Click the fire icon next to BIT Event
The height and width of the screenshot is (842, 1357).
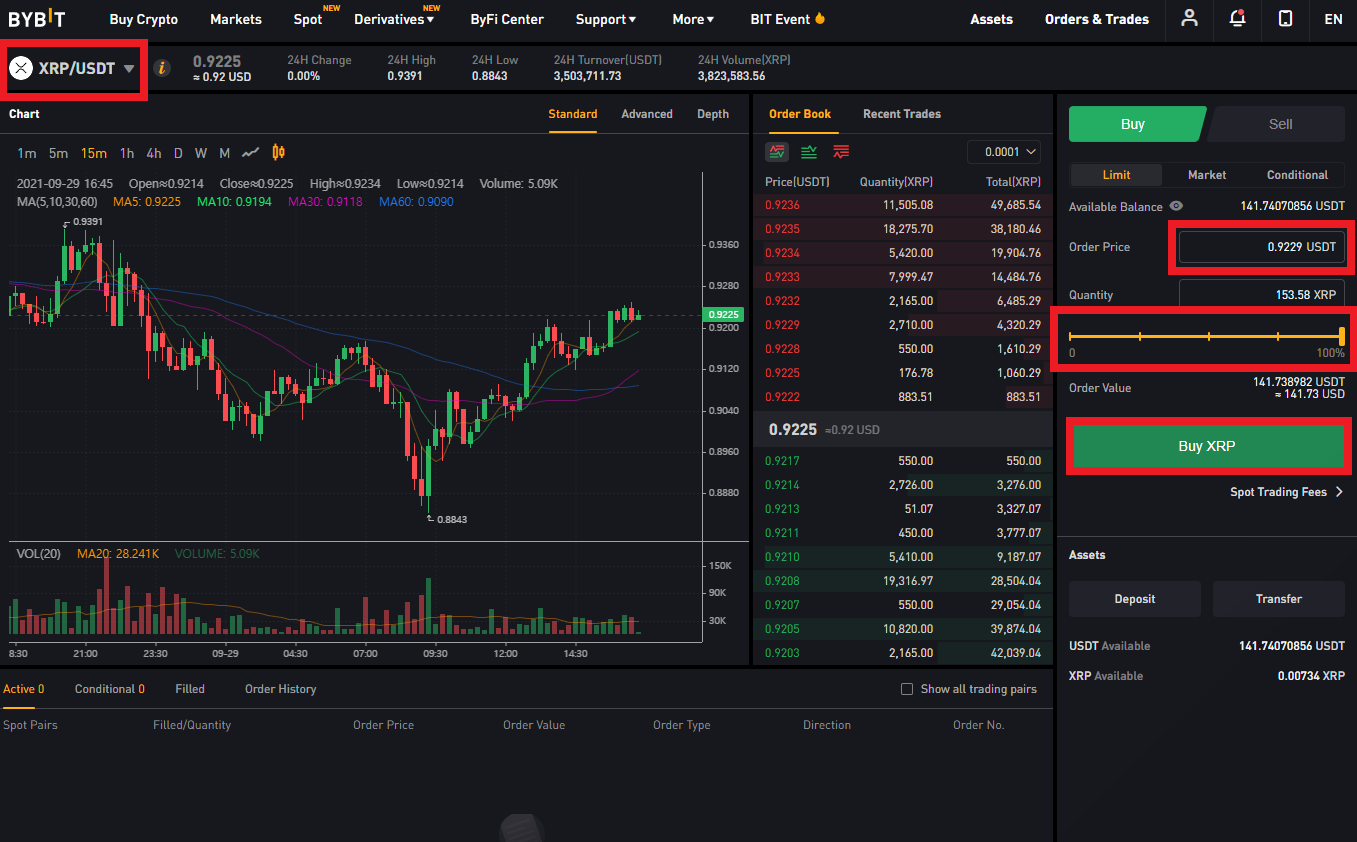click(x=820, y=18)
